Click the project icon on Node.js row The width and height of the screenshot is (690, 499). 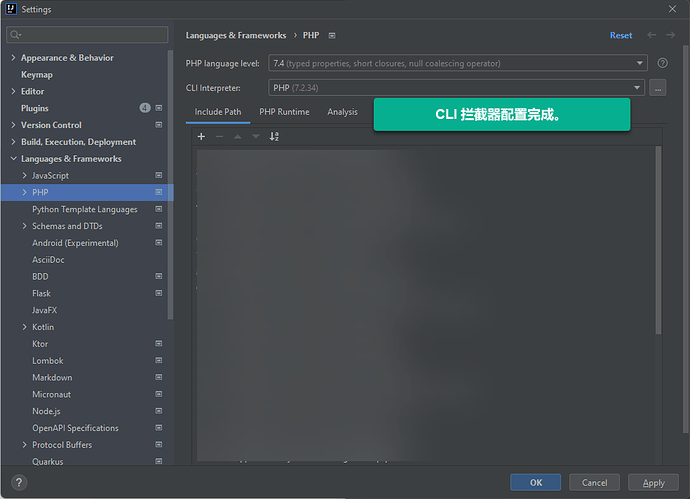click(159, 411)
